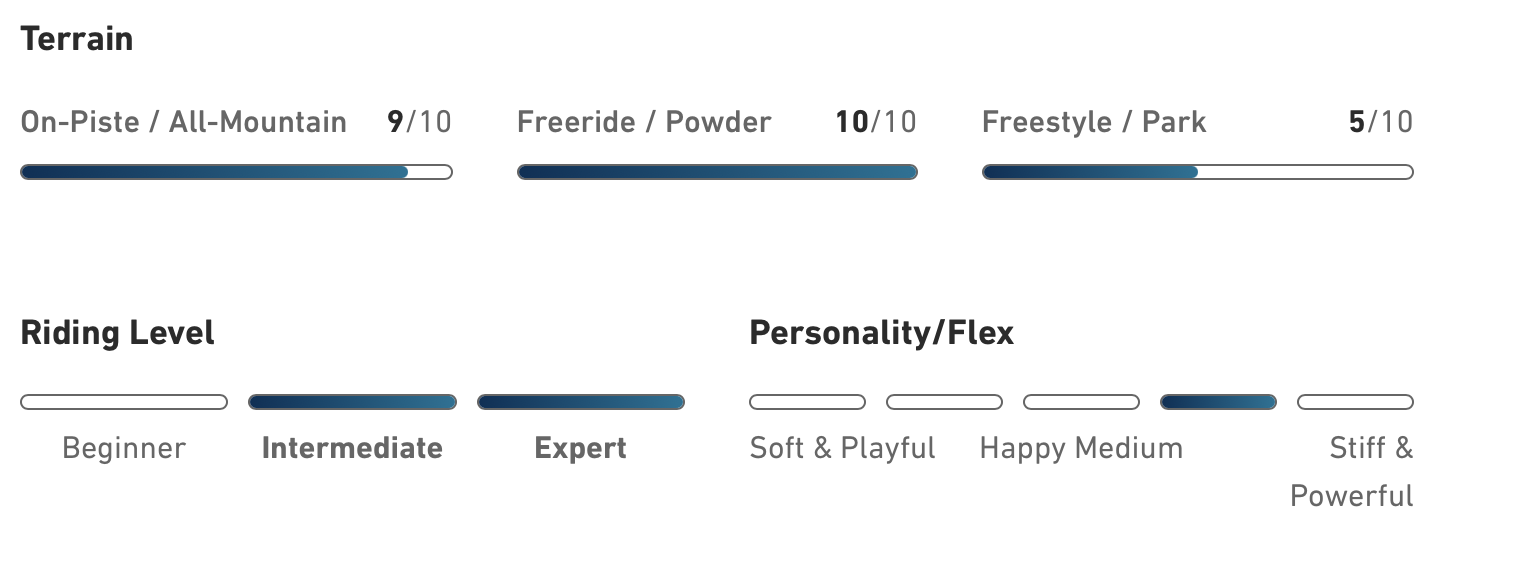Select the empty Beginner level bar

point(124,402)
